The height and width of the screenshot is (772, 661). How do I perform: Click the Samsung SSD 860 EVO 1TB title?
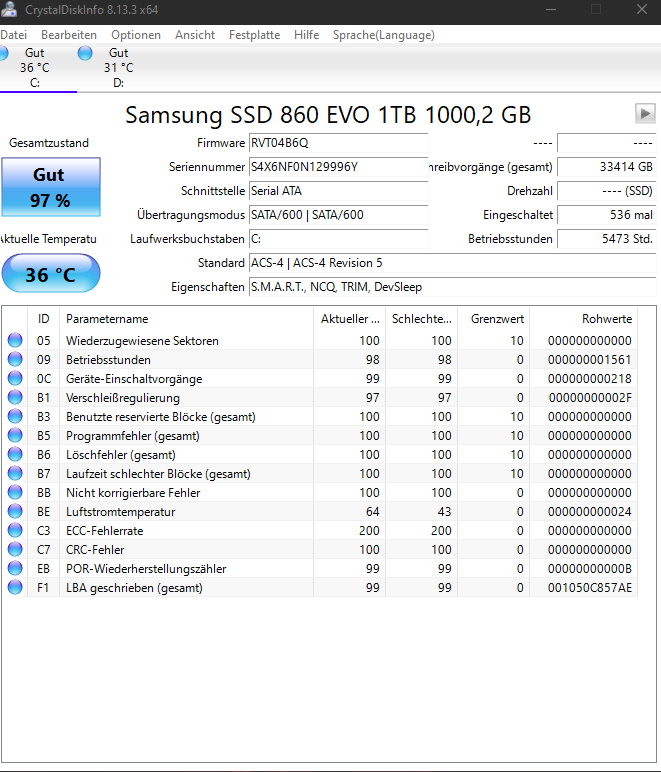click(328, 115)
